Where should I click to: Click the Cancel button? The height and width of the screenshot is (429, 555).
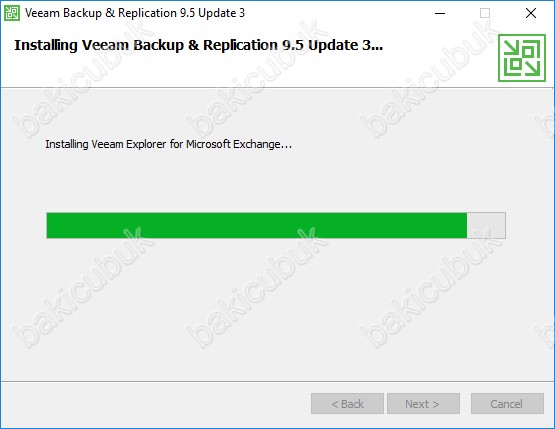coord(507,404)
